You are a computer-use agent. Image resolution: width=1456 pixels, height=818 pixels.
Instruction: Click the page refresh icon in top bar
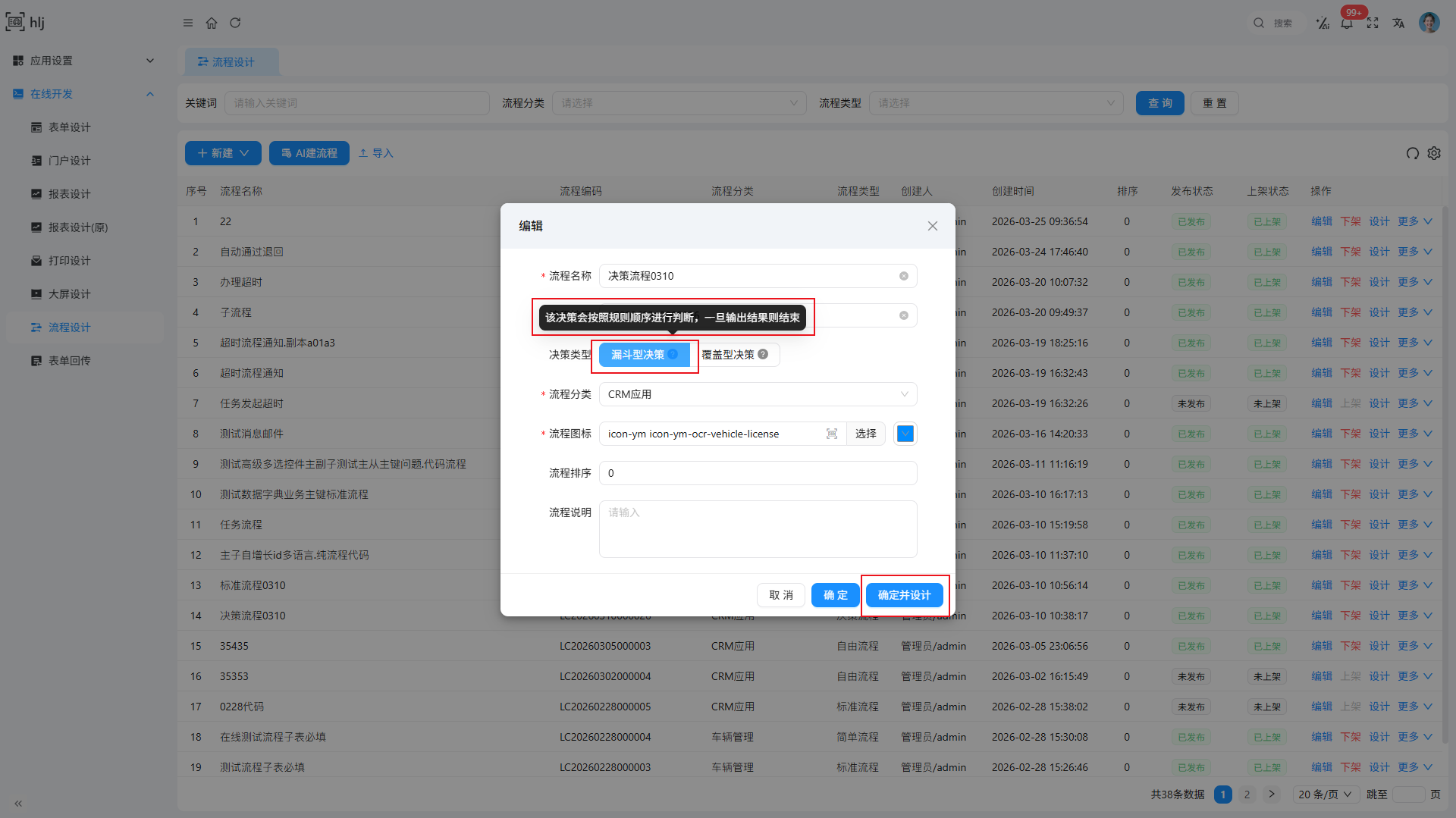click(x=235, y=23)
